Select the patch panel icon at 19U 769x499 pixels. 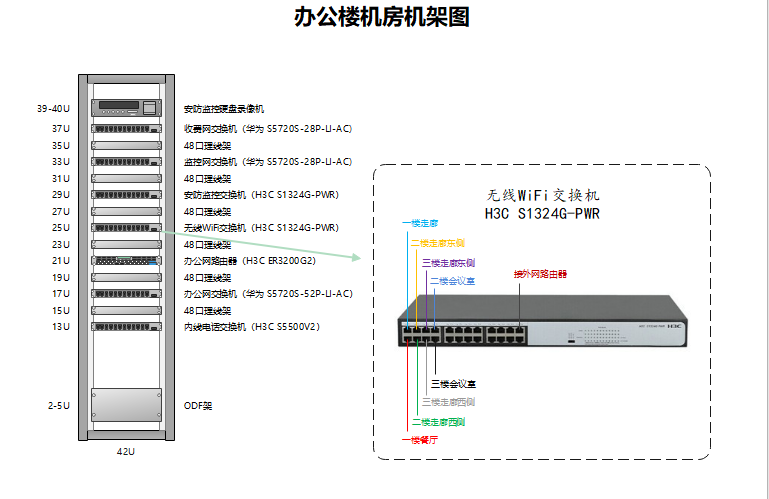[127, 277]
